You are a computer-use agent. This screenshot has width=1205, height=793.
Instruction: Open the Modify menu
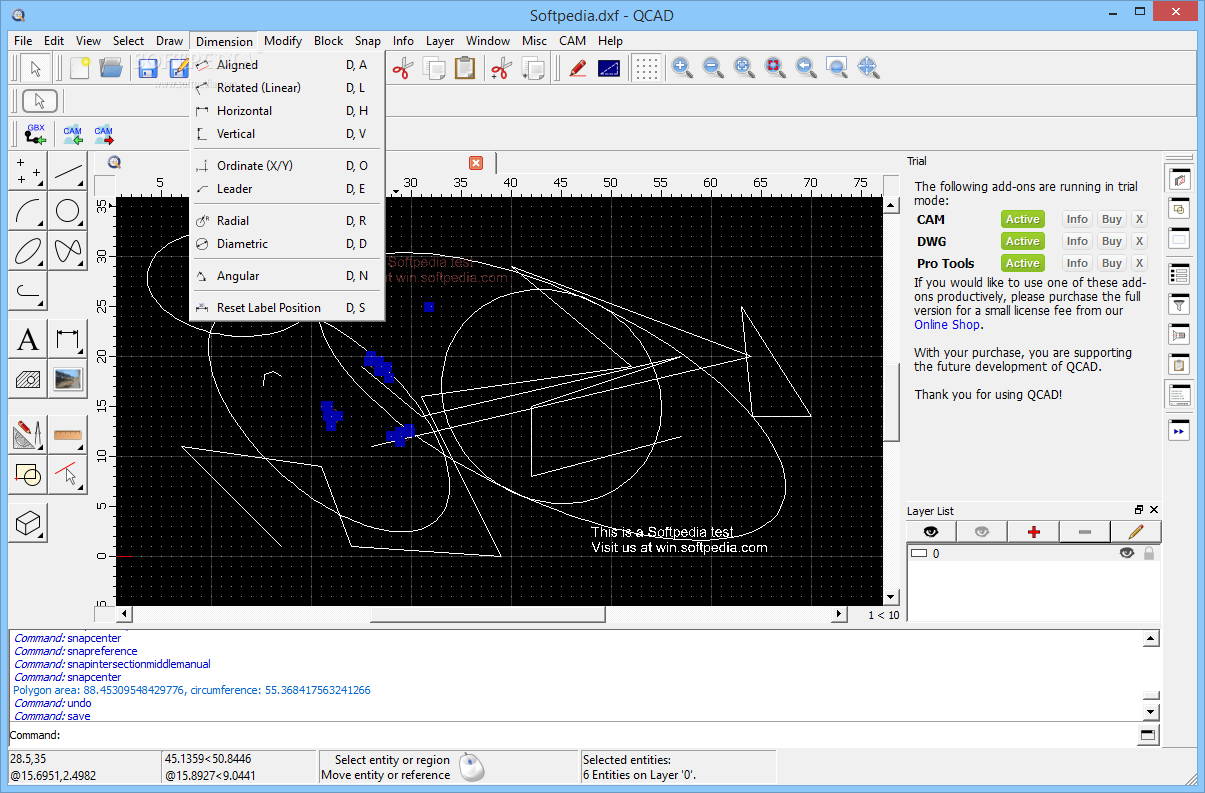coord(283,41)
